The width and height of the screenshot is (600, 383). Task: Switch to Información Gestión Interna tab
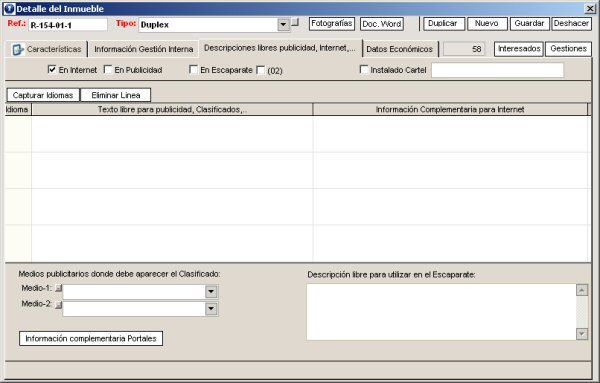tap(143, 49)
